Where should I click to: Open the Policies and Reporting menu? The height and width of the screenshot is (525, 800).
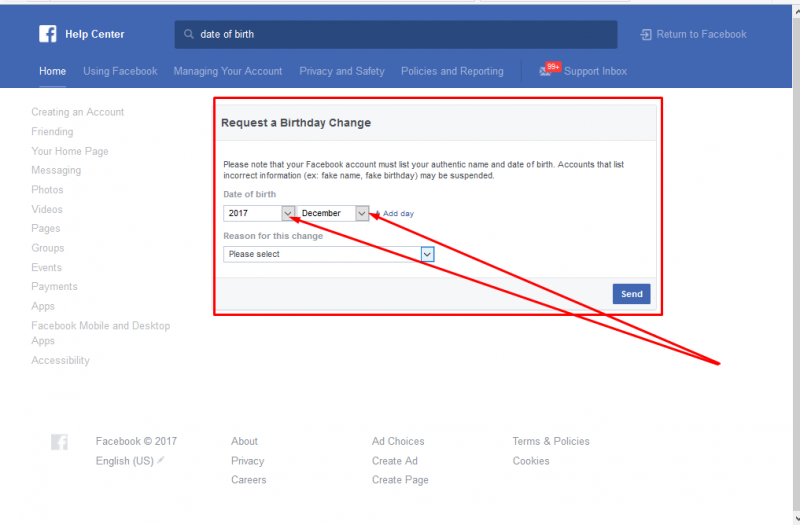452,71
